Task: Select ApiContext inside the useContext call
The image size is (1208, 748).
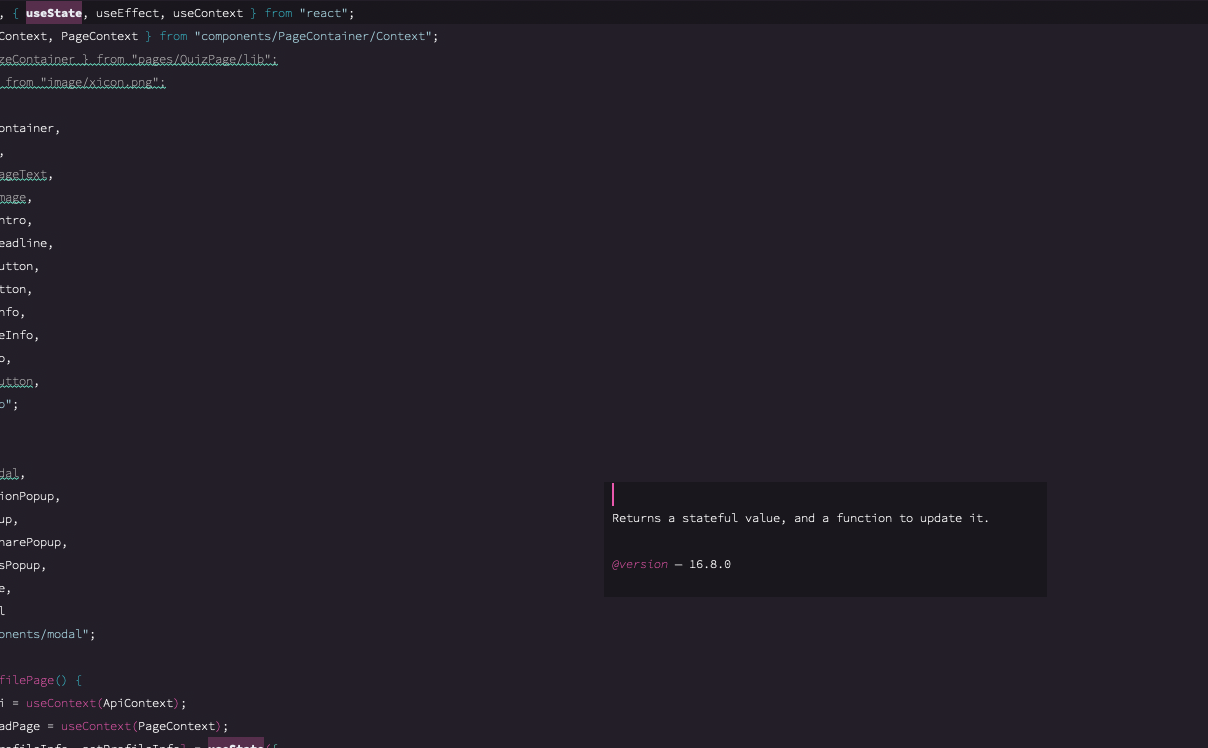Action: pos(140,702)
